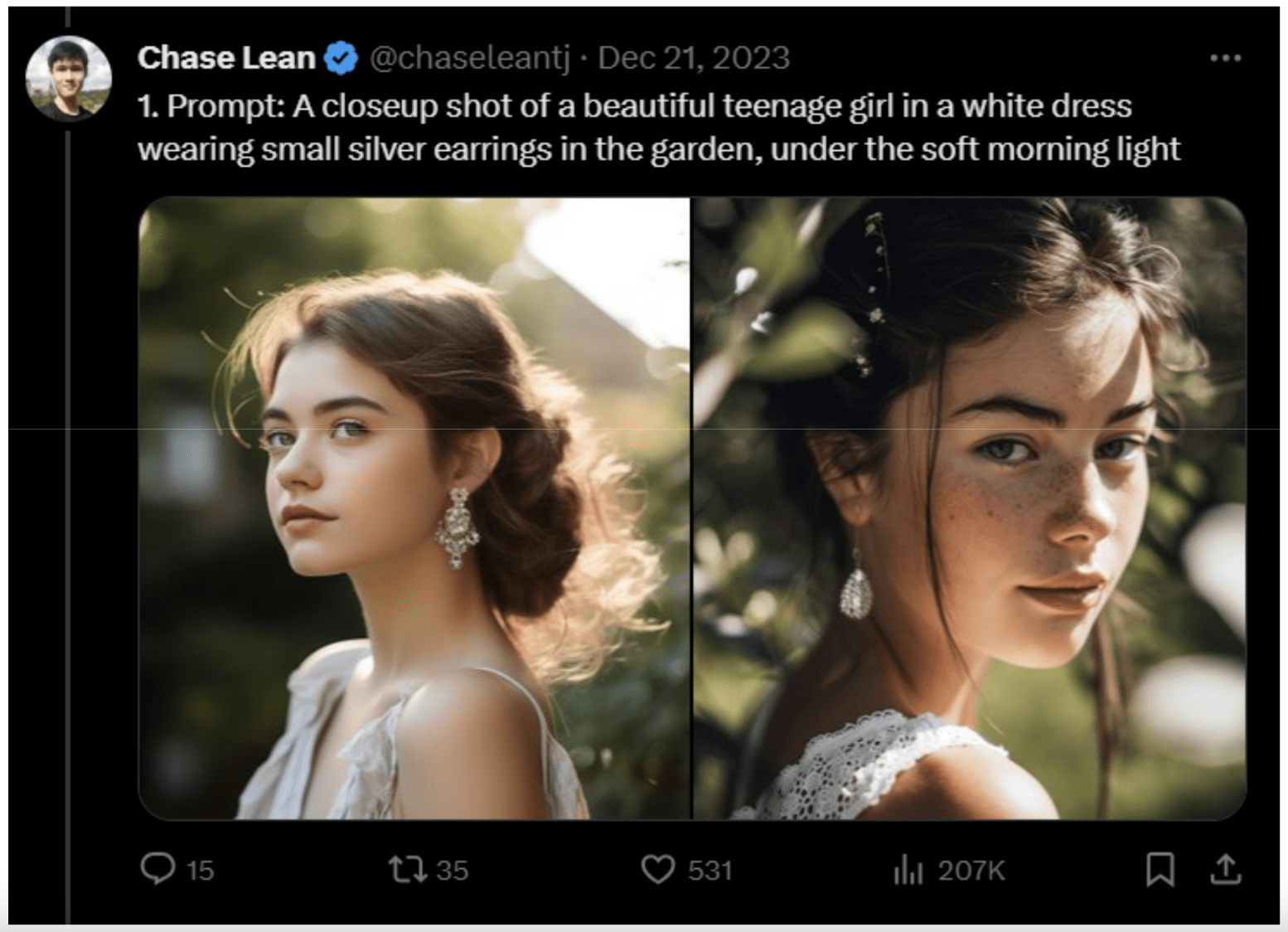The height and width of the screenshot is (932, 1288).
Task: Click the share upload icon
Action: click(1226, 869)
